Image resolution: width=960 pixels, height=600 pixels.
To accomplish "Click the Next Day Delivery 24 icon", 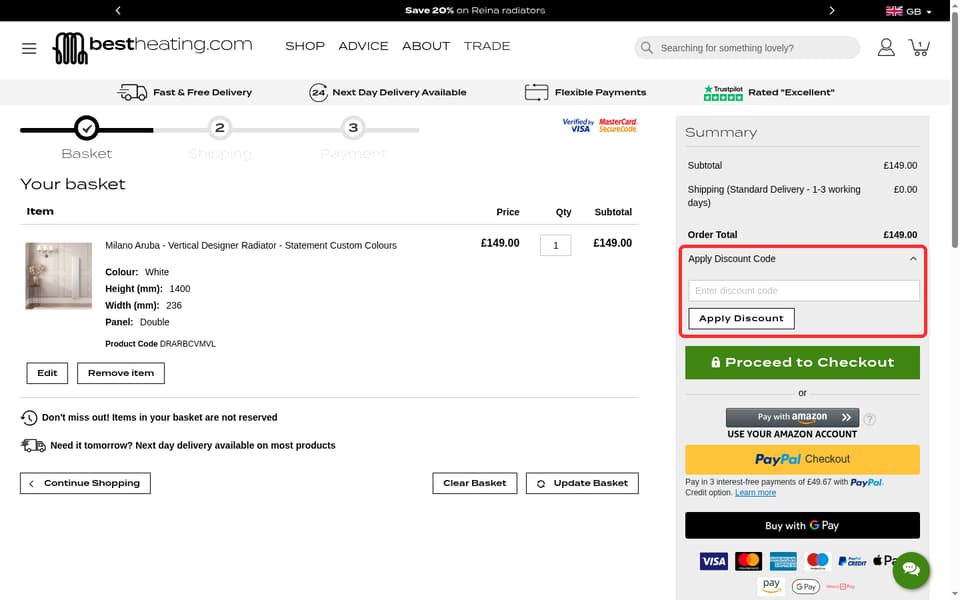I will point(318,92).
